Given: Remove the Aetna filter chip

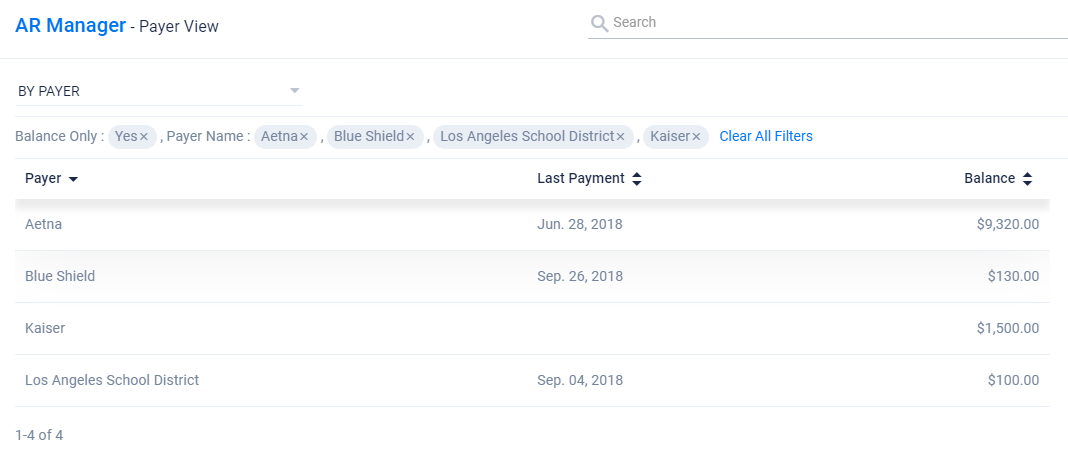Looking at the screenshot, I should 304,136.
